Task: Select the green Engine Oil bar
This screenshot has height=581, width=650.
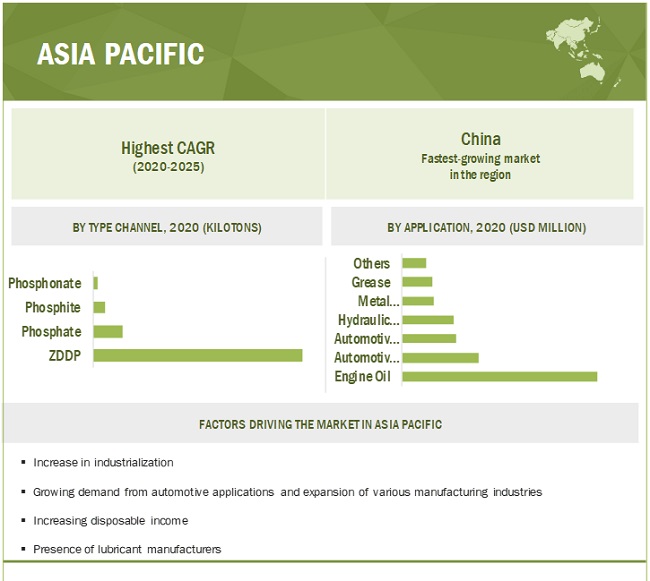Action: coord(499,376)
